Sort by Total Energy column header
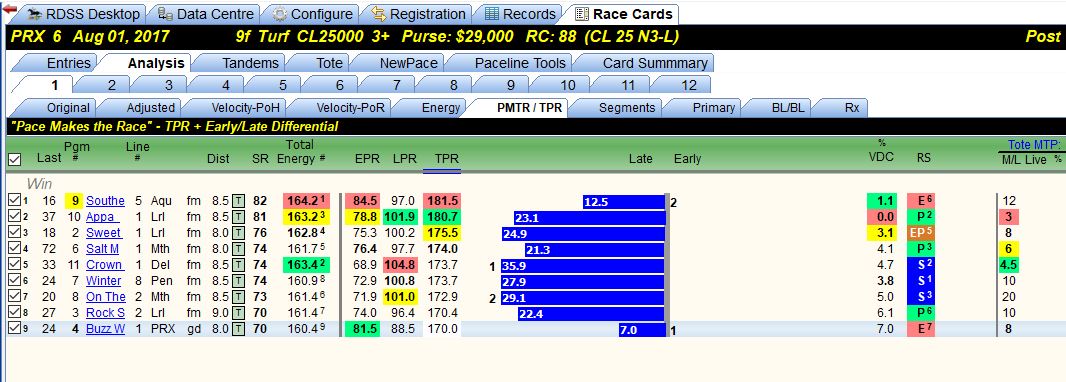The image size is (1066, 382). pyautogui.click(x=300, y=152)
